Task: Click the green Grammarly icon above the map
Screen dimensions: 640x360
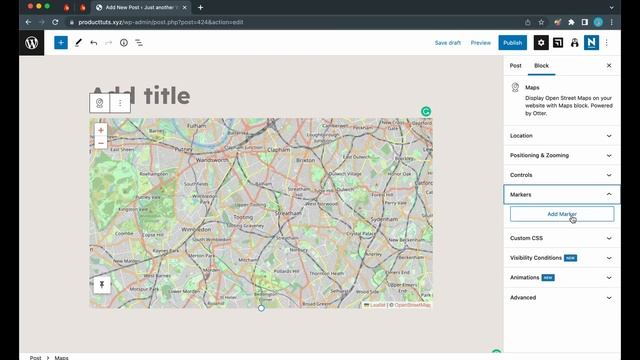Action: (426, 111)
